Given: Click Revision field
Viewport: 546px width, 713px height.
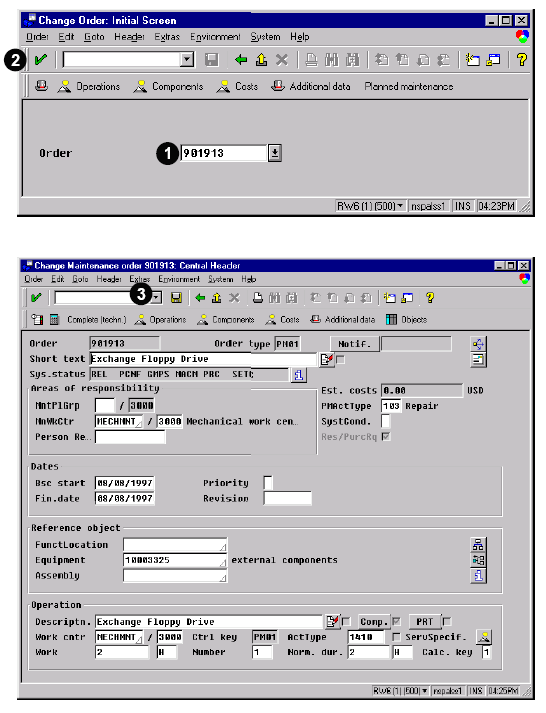Looking at the screenshot, I should tap(288, 498).
